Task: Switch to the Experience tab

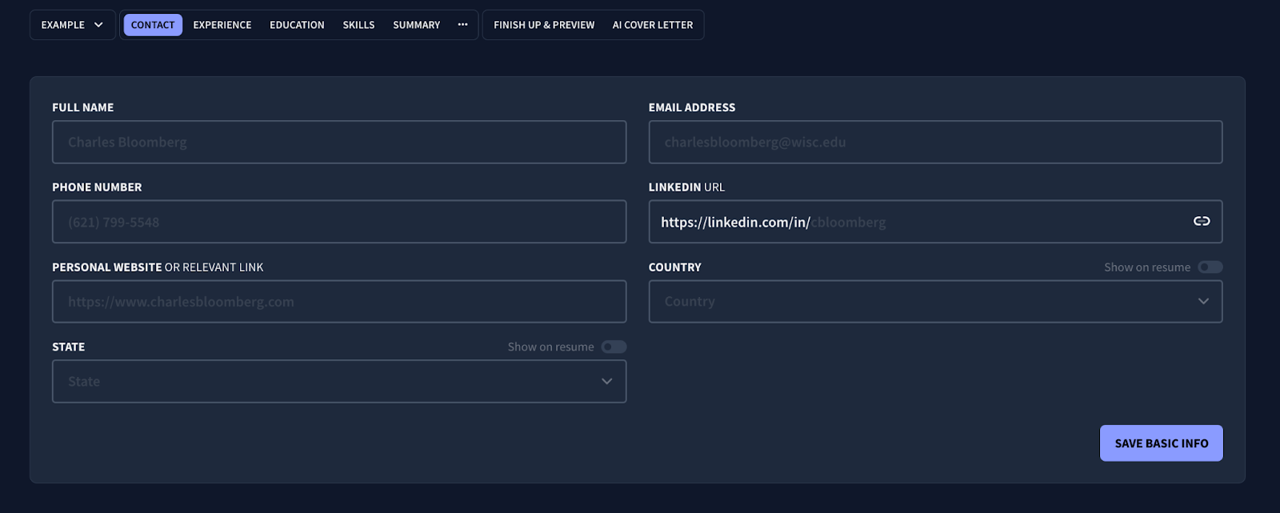Action: tap(222, 25)
